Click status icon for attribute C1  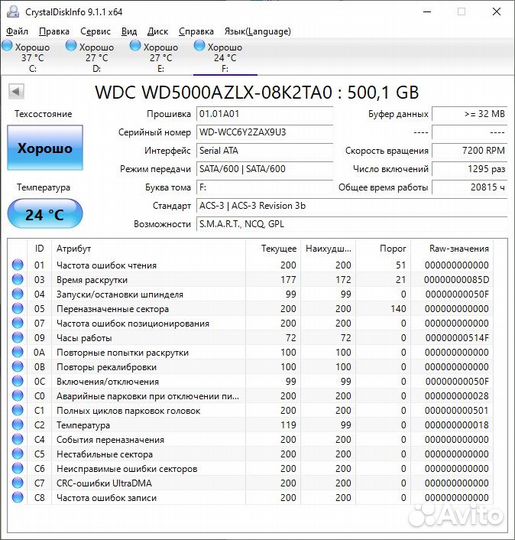point(18,410)
